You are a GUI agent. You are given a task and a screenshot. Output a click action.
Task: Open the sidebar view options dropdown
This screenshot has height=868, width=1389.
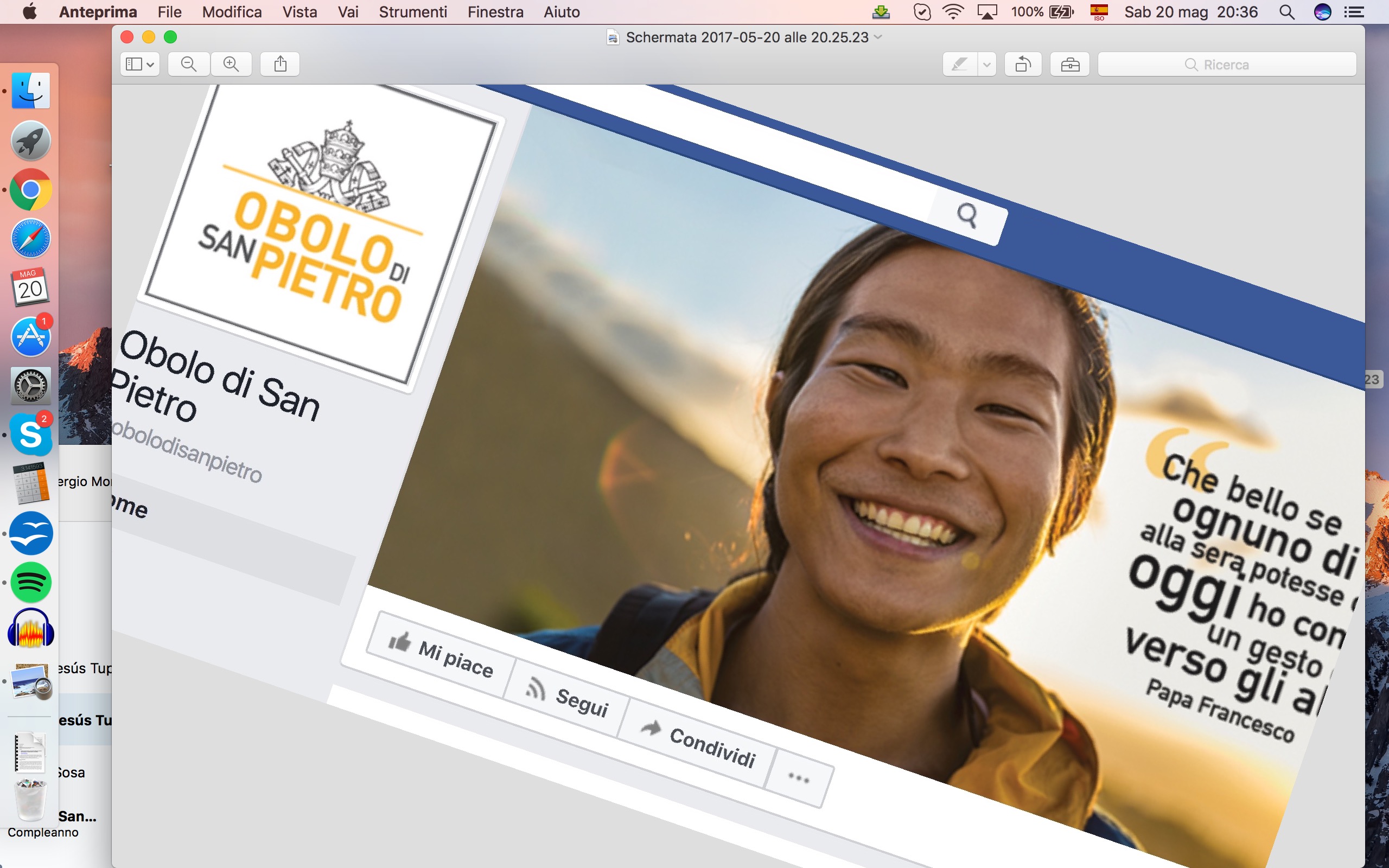coord(140,63)
